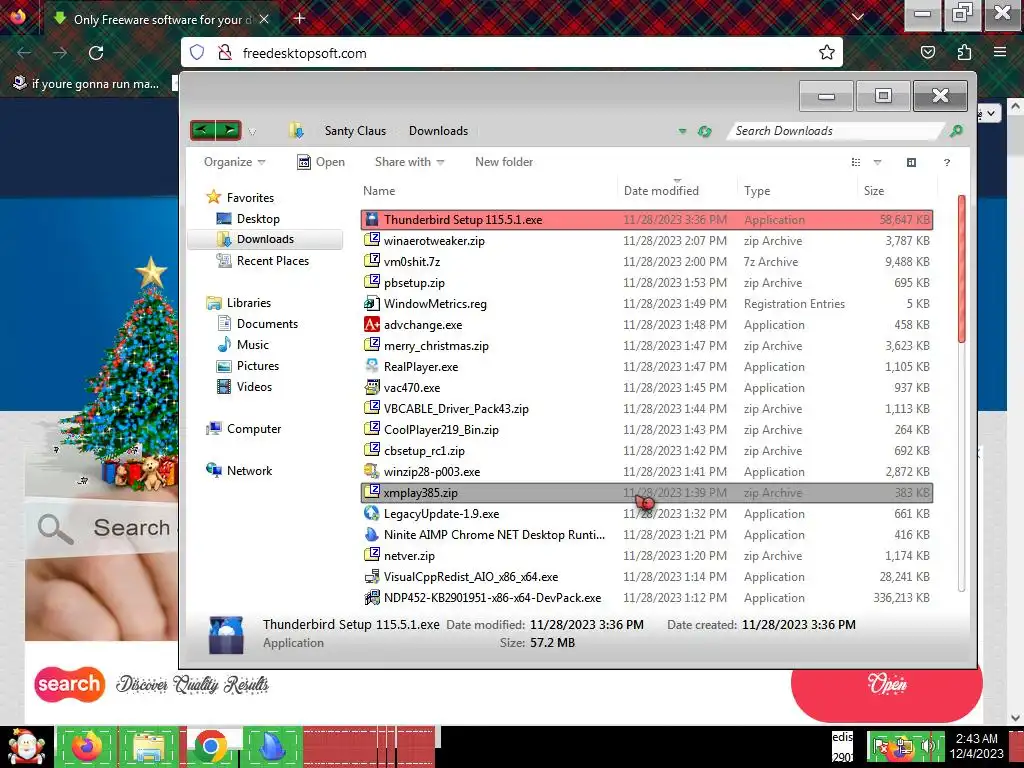Click Search Downloads input field
The image size is (1024, 768).
click(x=836, y=131)
